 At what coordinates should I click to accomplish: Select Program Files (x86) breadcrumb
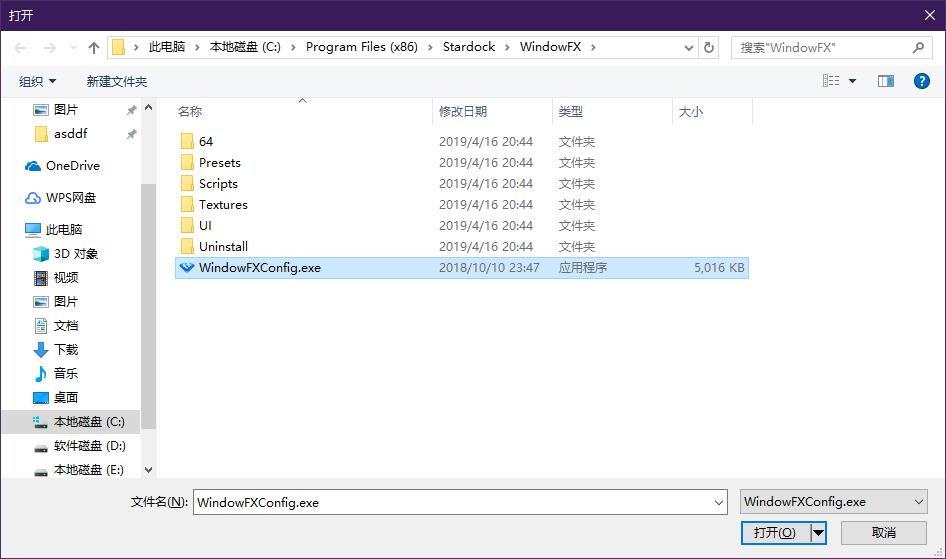[361, 47]
